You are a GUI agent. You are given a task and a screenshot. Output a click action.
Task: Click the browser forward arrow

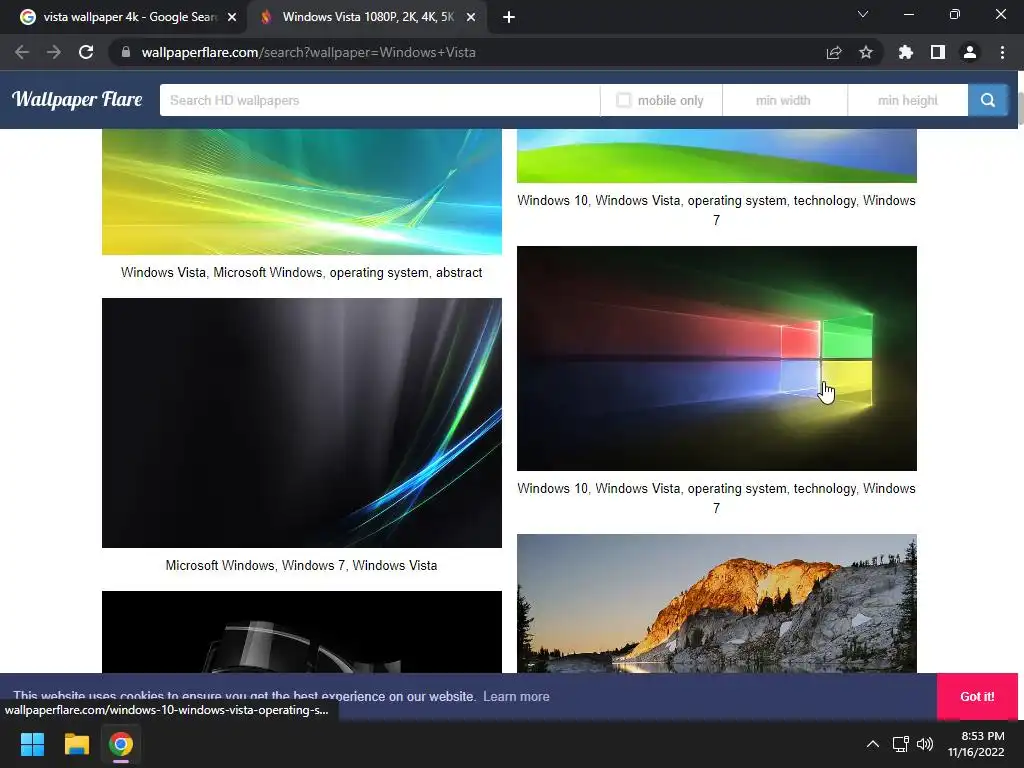(x=54, y=52)
